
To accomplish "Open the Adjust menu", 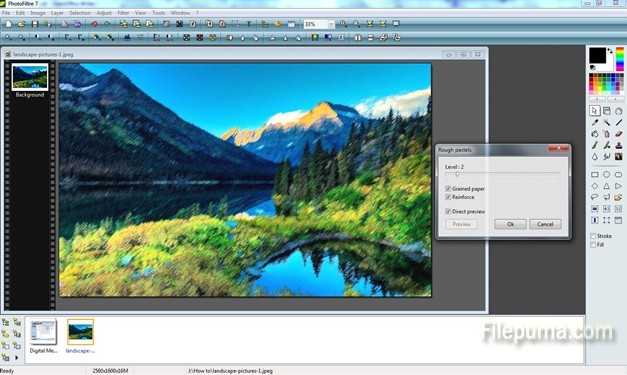I will tap(104, 13).
